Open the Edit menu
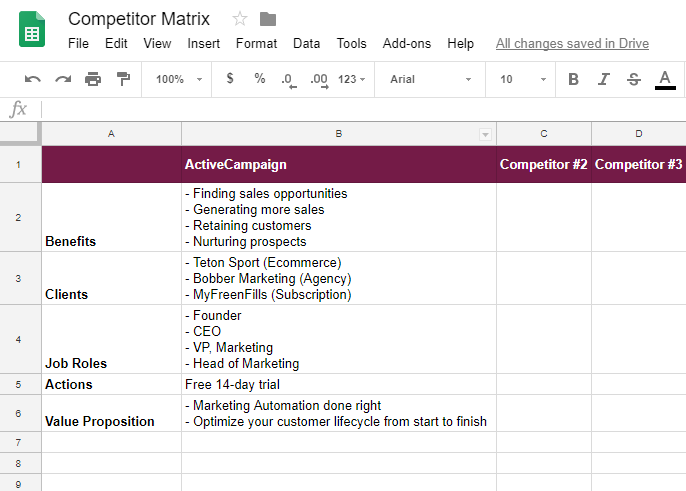The image size is (686, 491). (x=116, y=43)
